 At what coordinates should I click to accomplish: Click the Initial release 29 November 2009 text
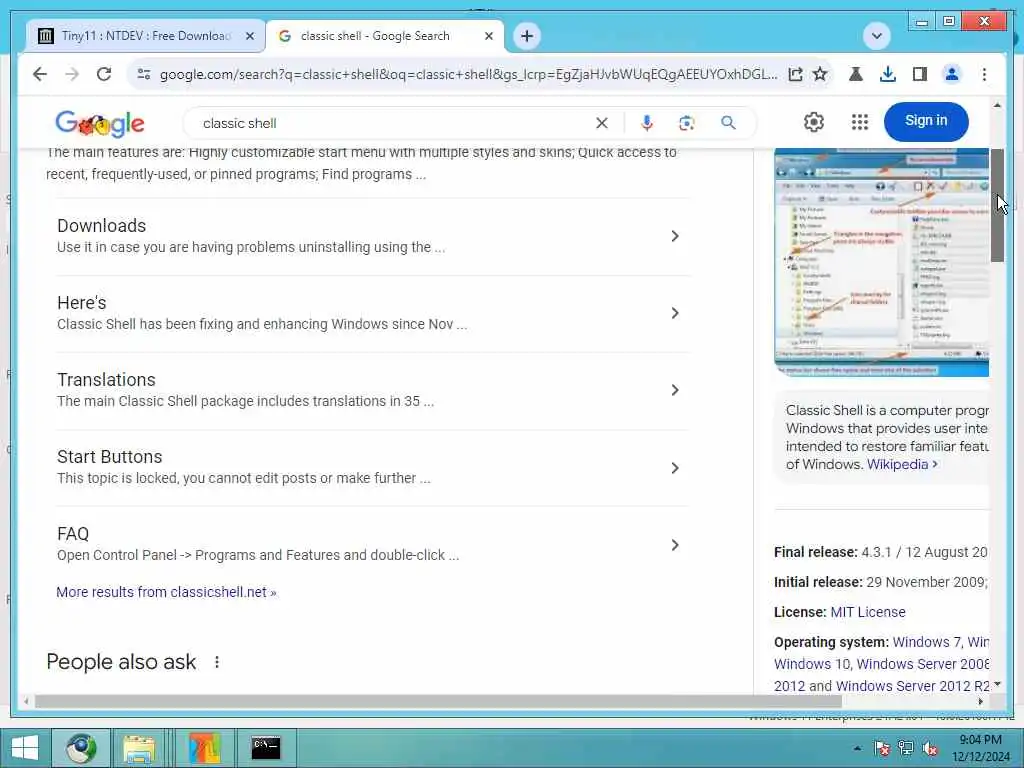coord(881,583)
